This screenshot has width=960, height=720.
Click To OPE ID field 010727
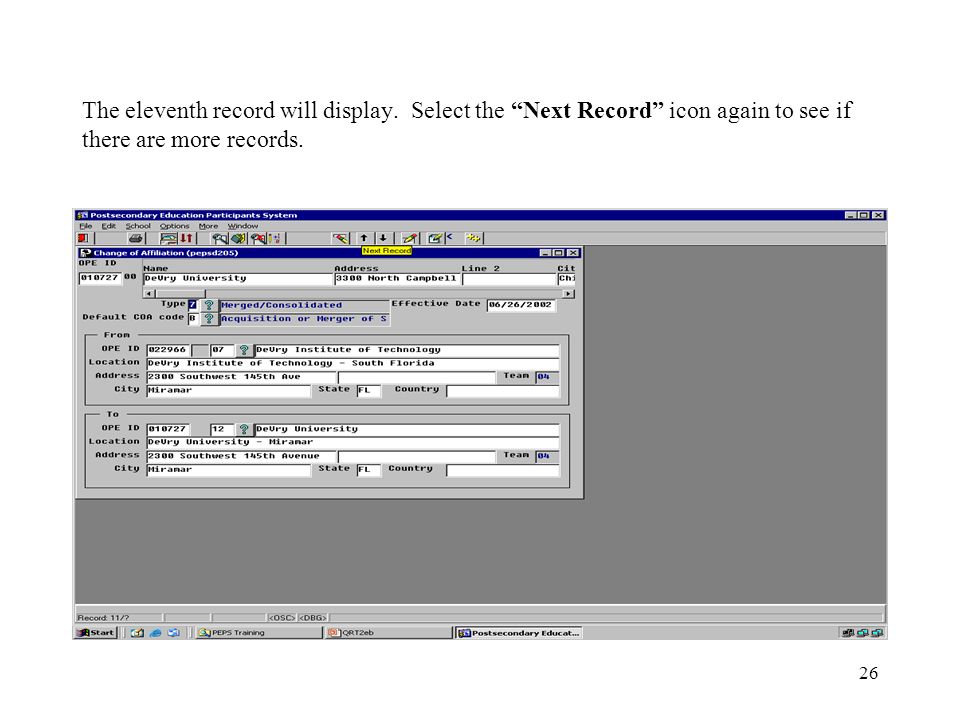(x=168, y=429)
